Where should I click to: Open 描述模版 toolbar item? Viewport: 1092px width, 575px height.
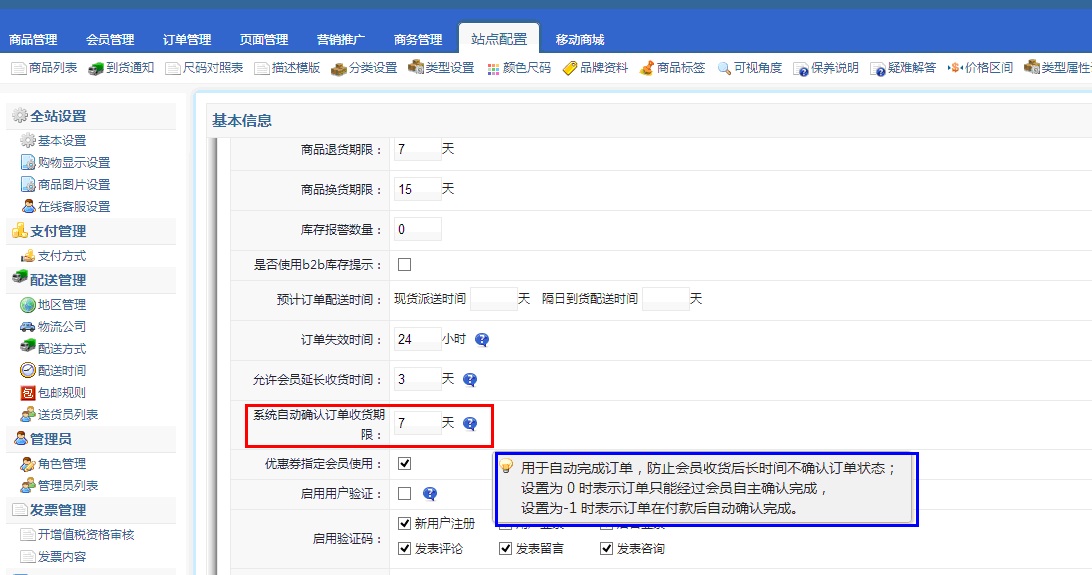[x=287, y=68]
